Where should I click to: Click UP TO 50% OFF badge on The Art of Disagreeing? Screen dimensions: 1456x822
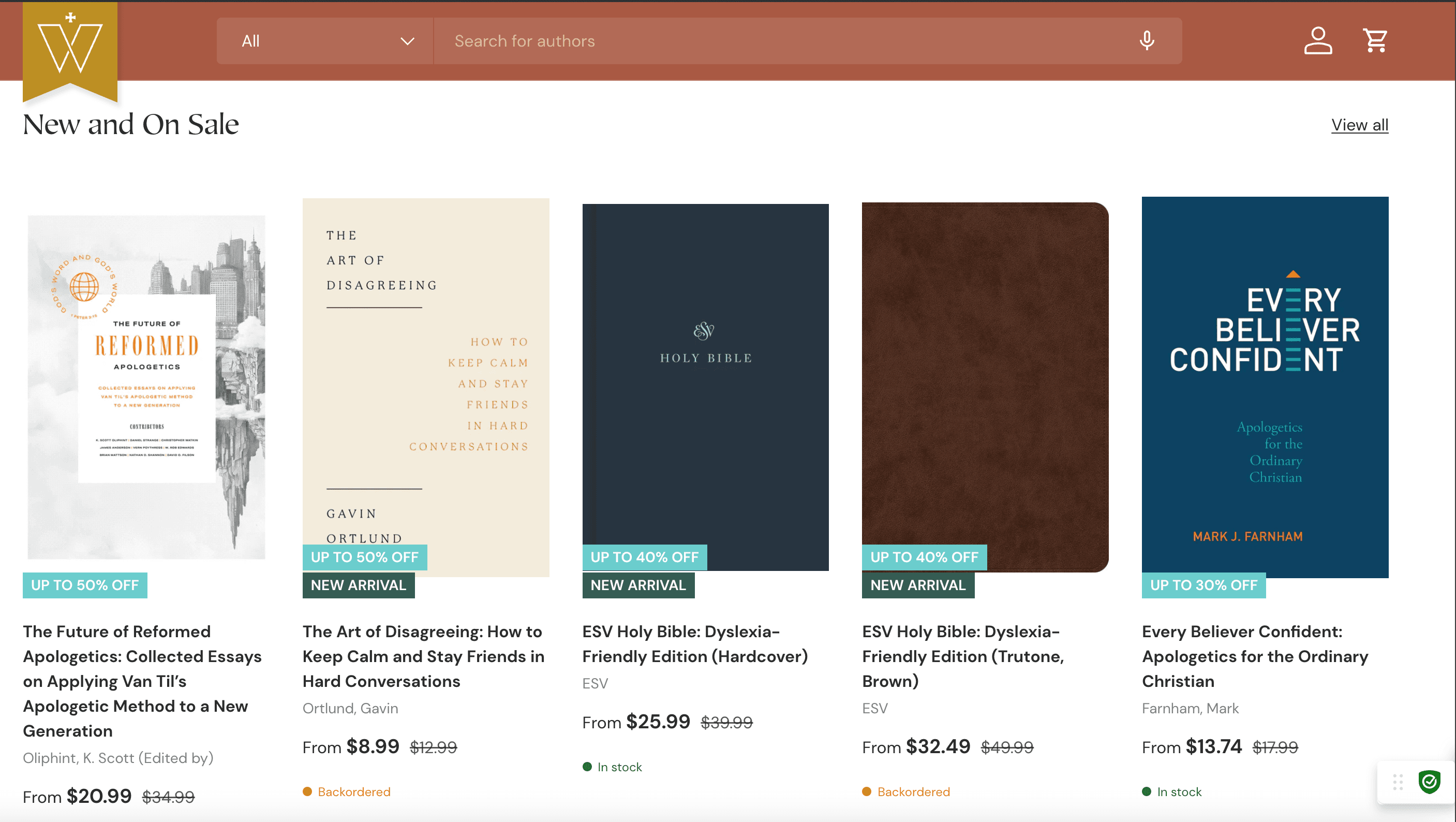[365, 557]
